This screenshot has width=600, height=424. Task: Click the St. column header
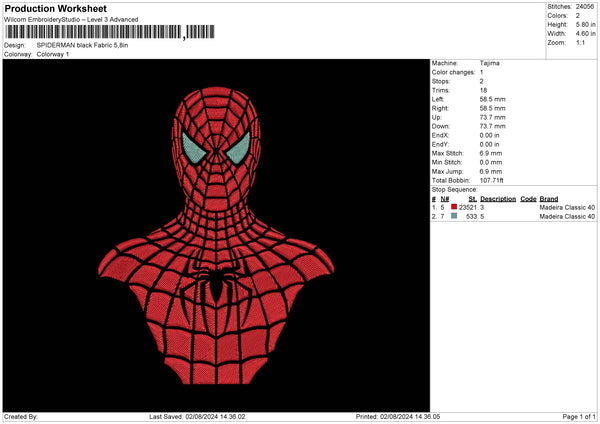[472, 199]
